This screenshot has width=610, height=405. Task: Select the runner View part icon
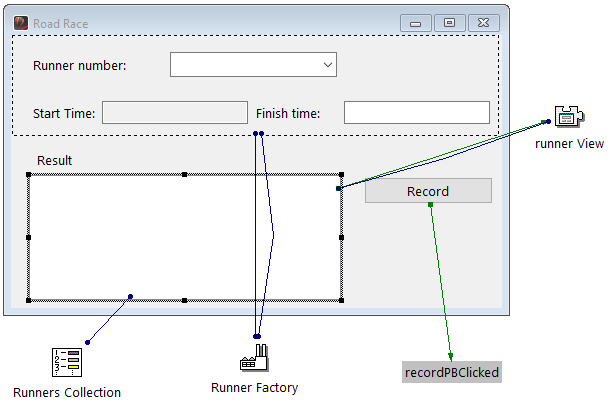click(568, 118)
